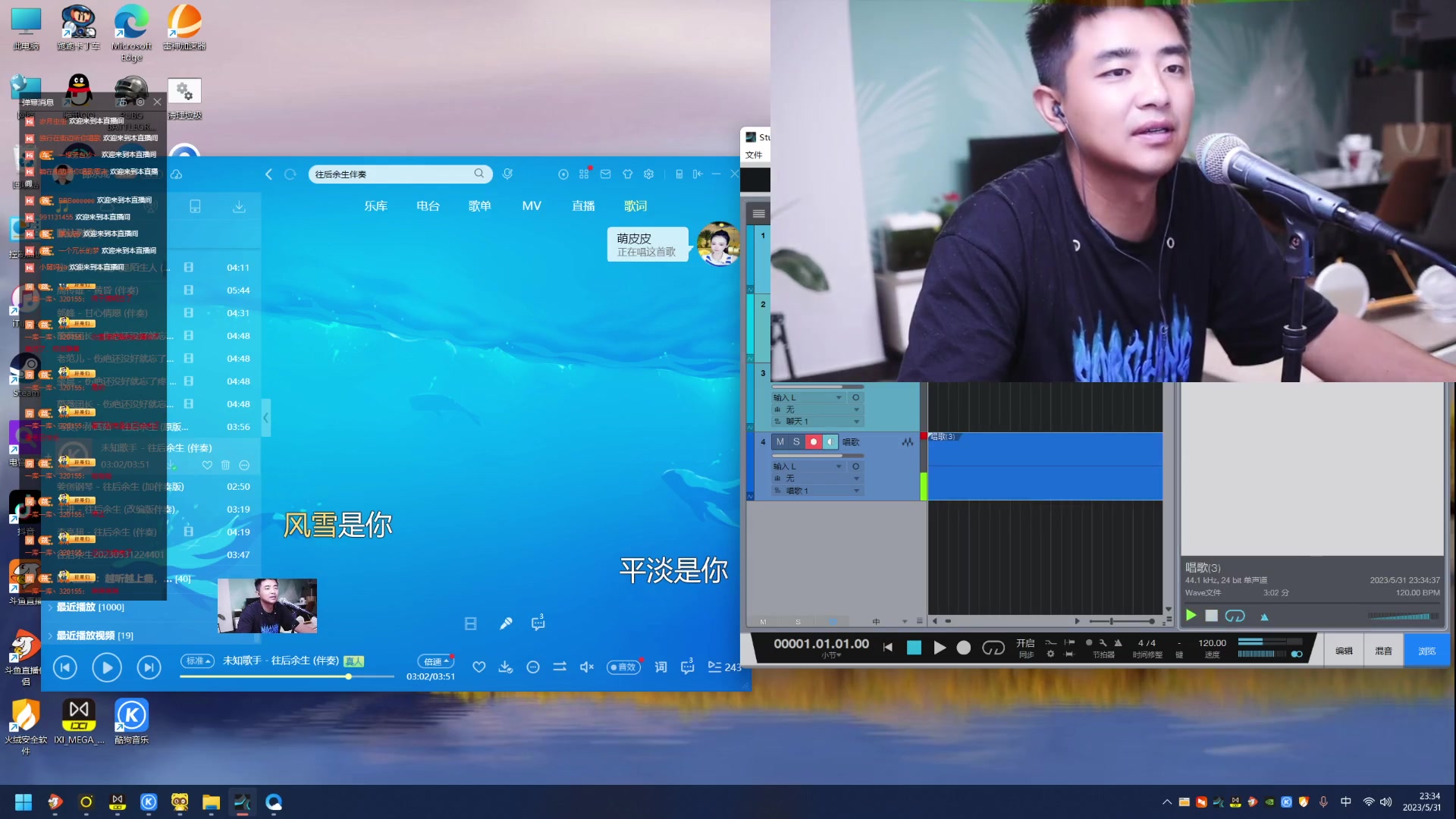Start recording in the DAW transport

point(964,648)
